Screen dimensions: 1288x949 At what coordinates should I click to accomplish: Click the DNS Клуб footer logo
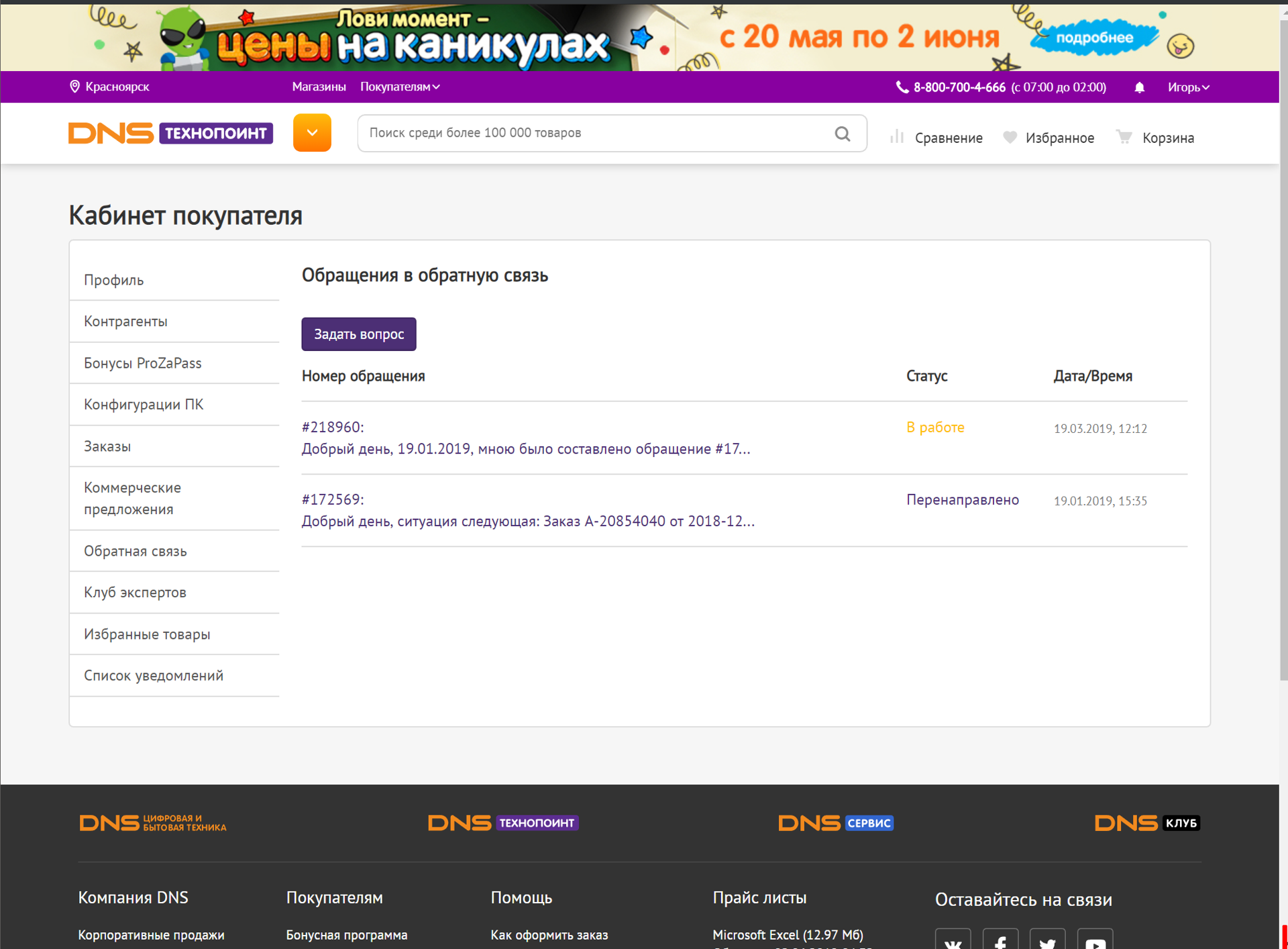(1147, 823)
